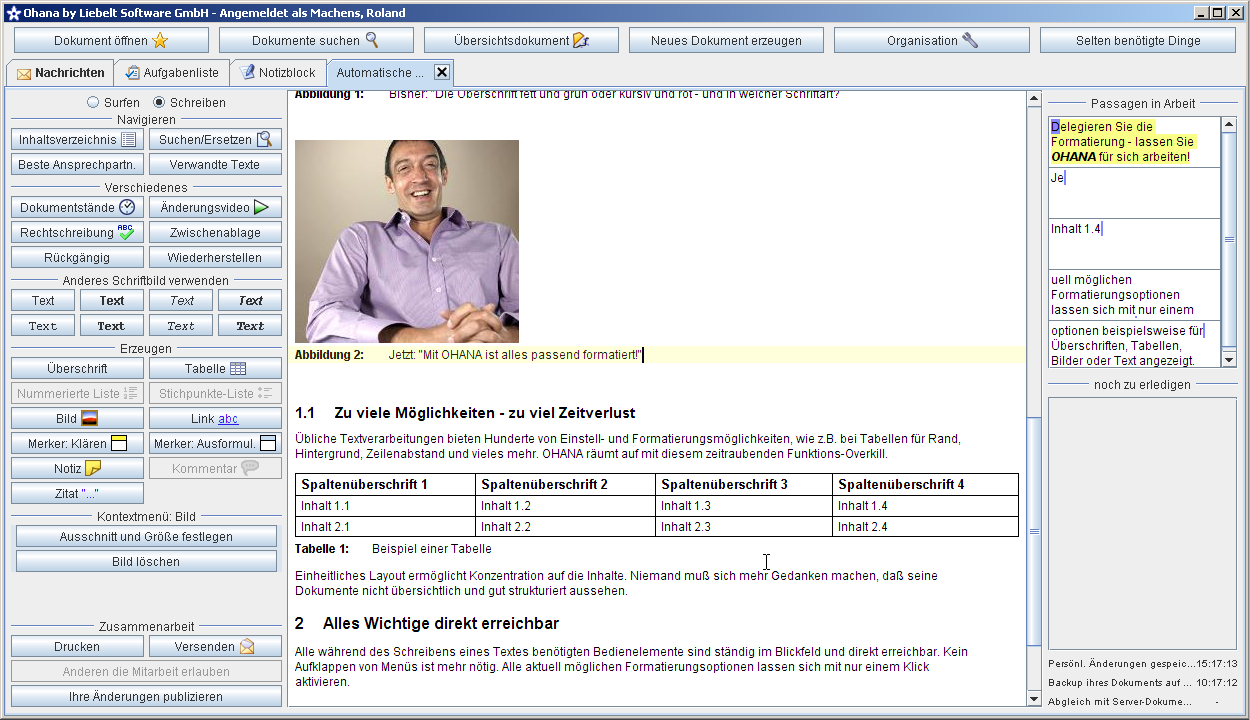Run the Rechtschreibung spell check
This screenshot has height=720, width=1250.
[77, 233]
